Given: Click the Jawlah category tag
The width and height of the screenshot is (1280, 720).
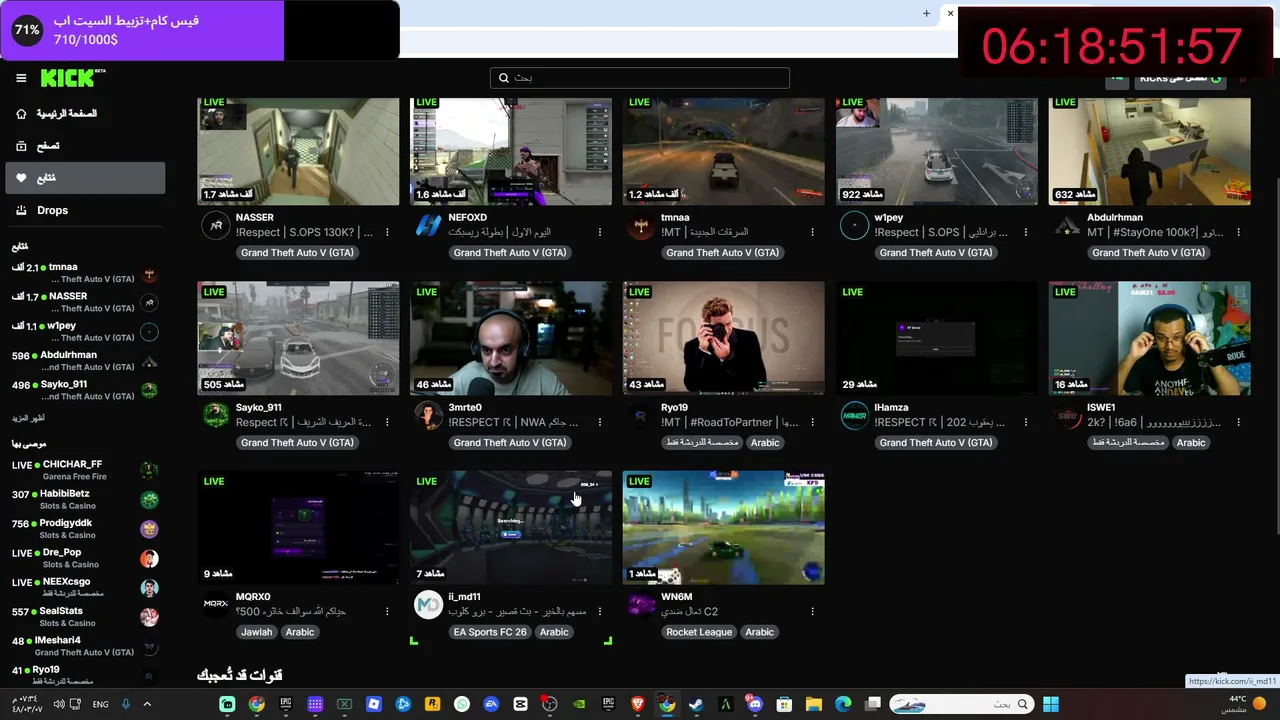Looking at the screenshot, I should [x=256, y=632].
